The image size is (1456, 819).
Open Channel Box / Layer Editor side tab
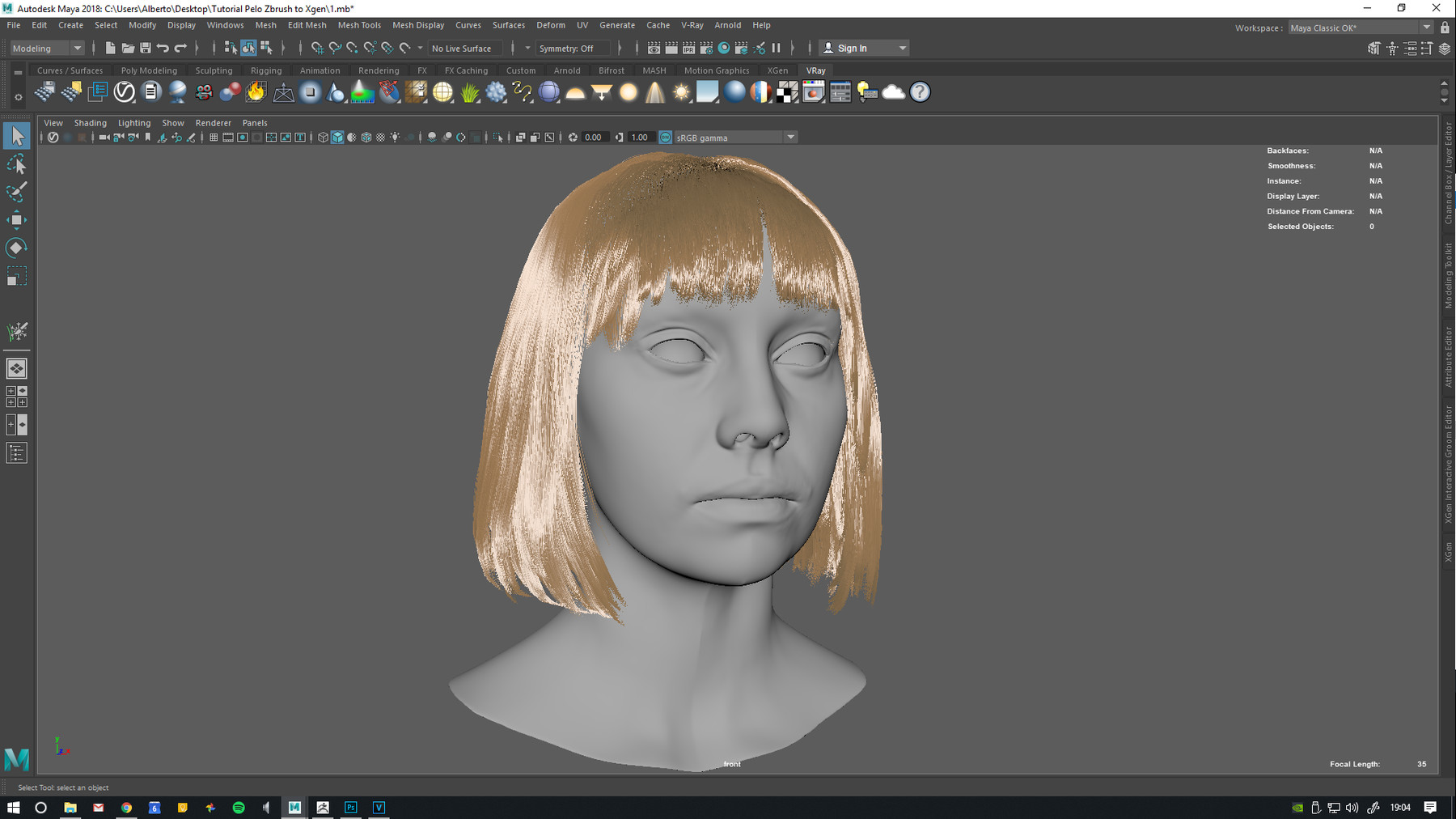tap(1448, 172)
